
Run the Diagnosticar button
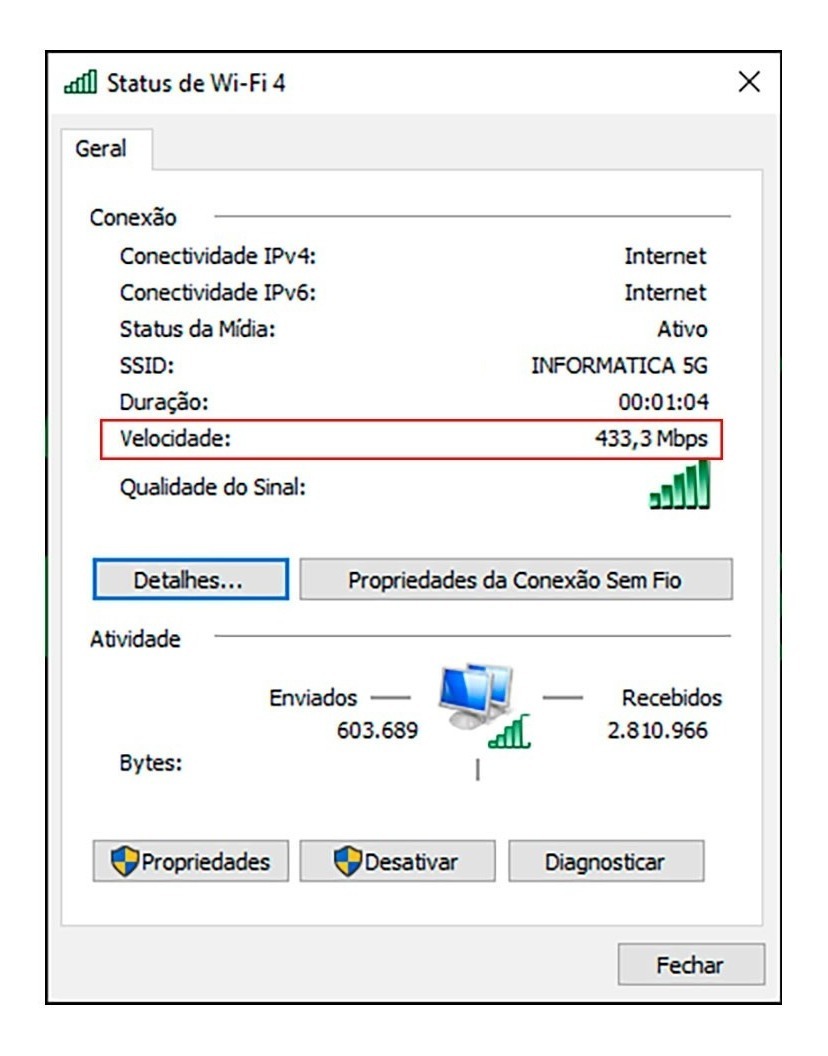click(606, 861)
